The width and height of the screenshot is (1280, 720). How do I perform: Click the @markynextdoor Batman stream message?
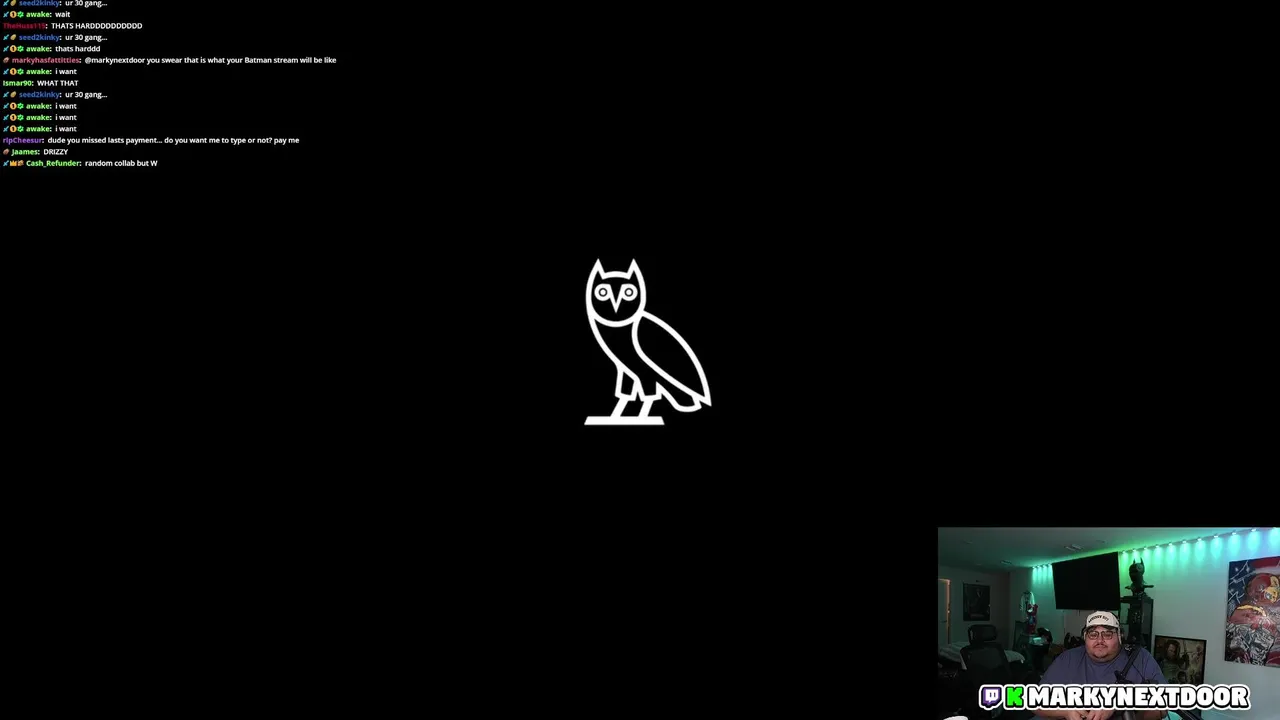click(210, 60)
